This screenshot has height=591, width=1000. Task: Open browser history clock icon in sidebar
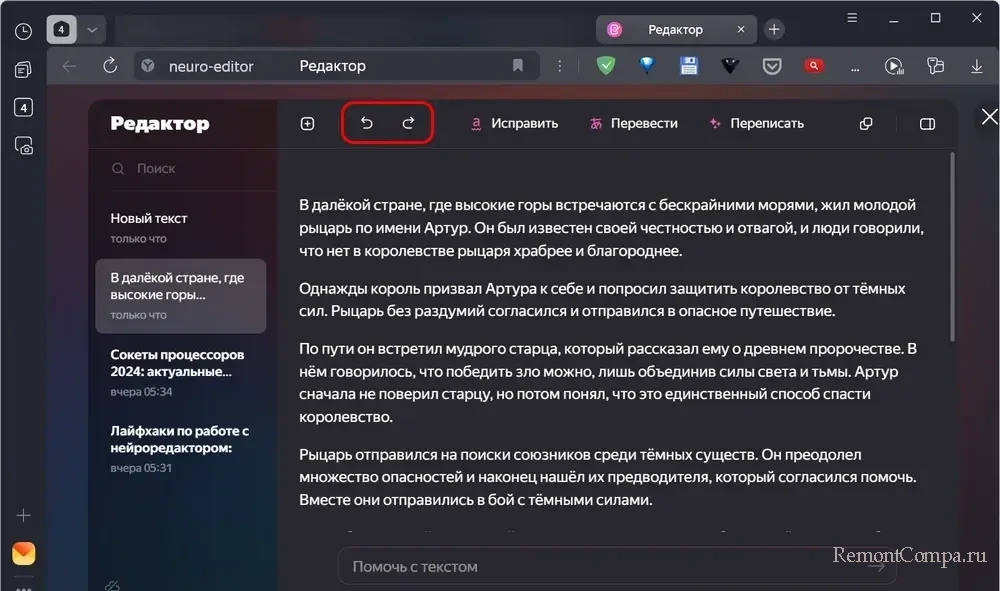[23, 31]
